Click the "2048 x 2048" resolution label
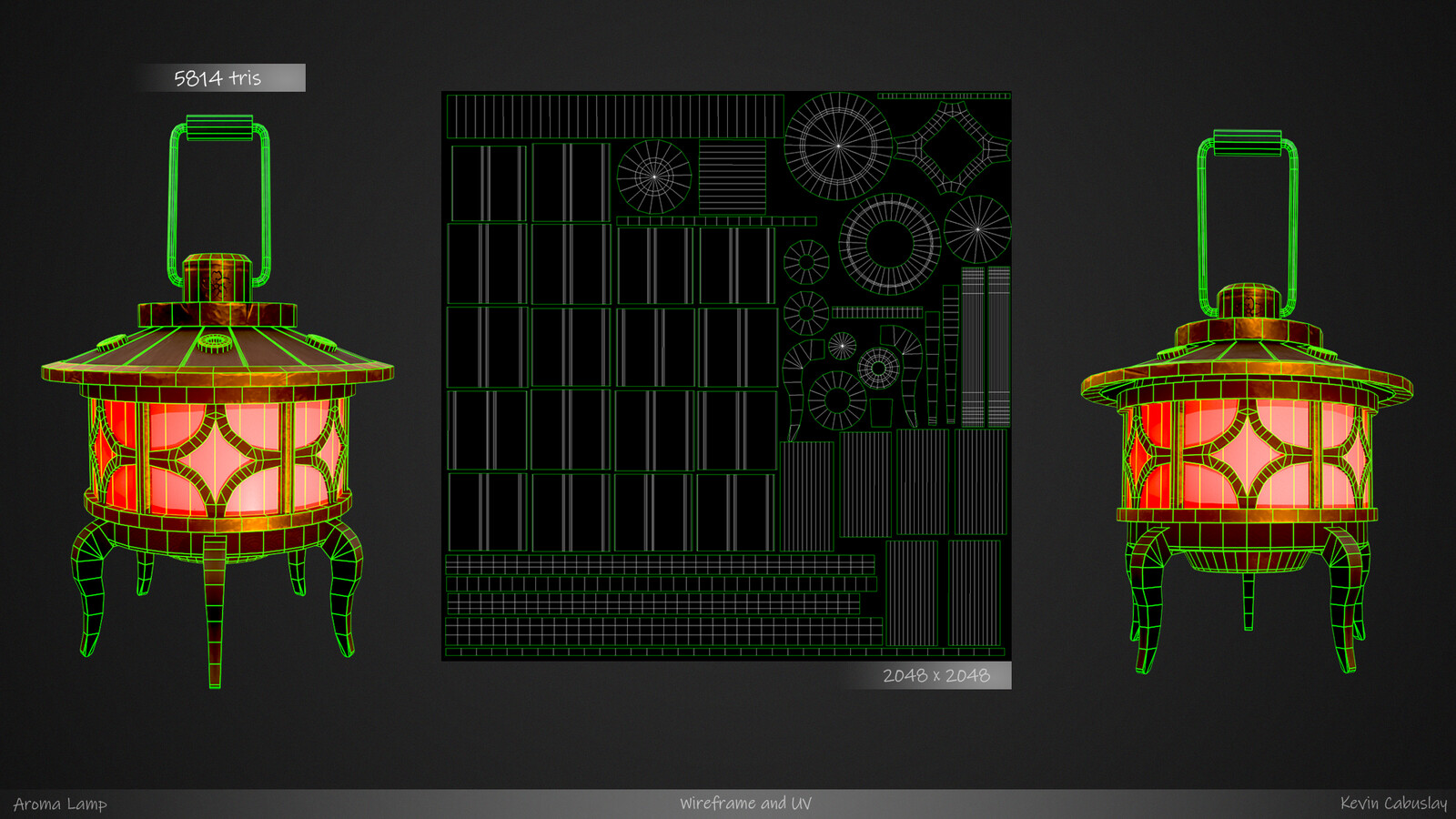 coord(935,675)
